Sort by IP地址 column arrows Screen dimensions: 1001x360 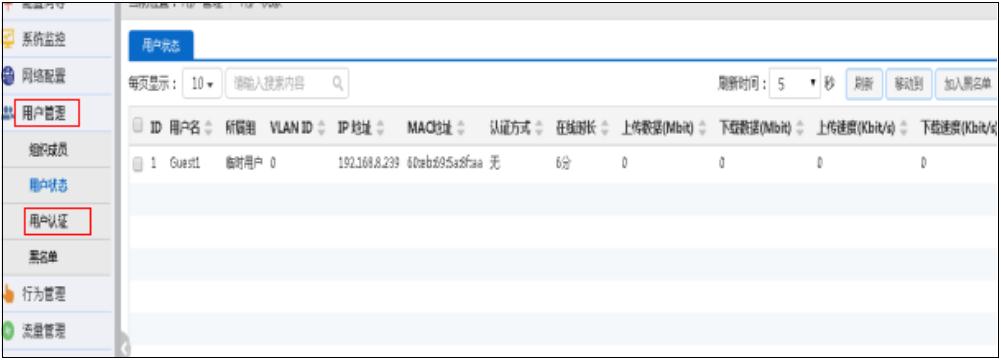[x=380, y=128]
